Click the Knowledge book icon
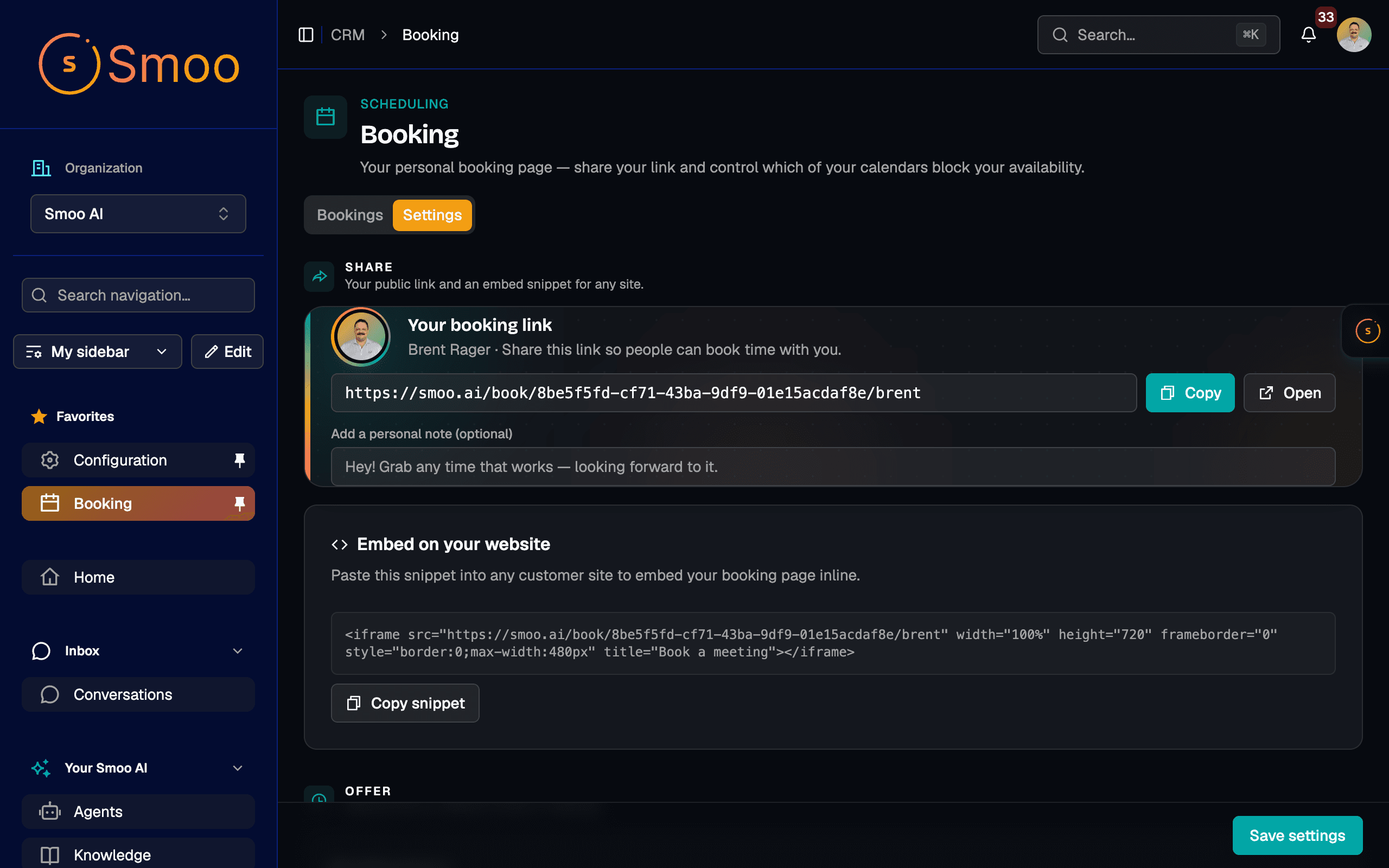 [x=50, y=855]
